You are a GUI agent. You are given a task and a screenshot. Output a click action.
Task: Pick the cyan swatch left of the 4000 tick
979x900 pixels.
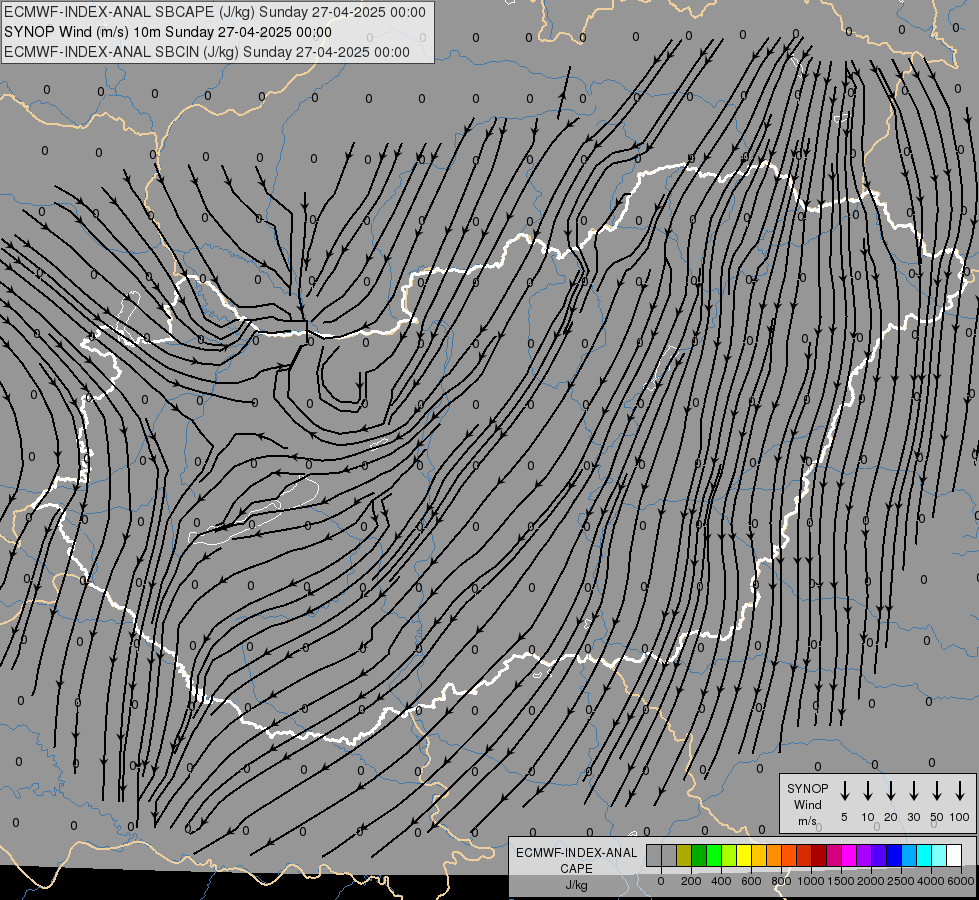[923, 855]
